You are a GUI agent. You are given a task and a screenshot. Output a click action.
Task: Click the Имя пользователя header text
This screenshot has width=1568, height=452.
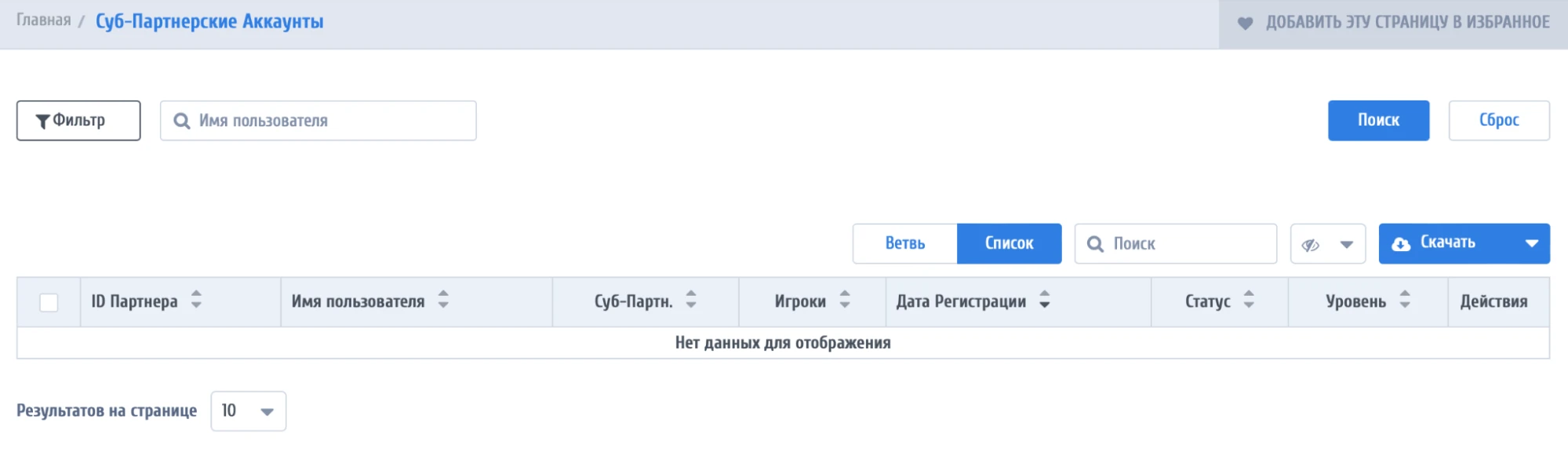pyautogui.click(x=358, y=301)
